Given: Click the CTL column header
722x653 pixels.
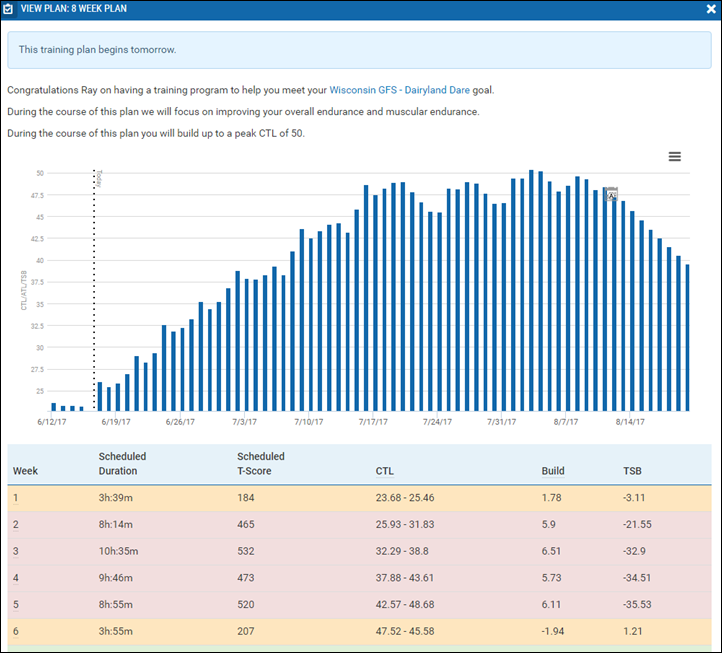Looking at the screenshot, I should click(385, 470).
